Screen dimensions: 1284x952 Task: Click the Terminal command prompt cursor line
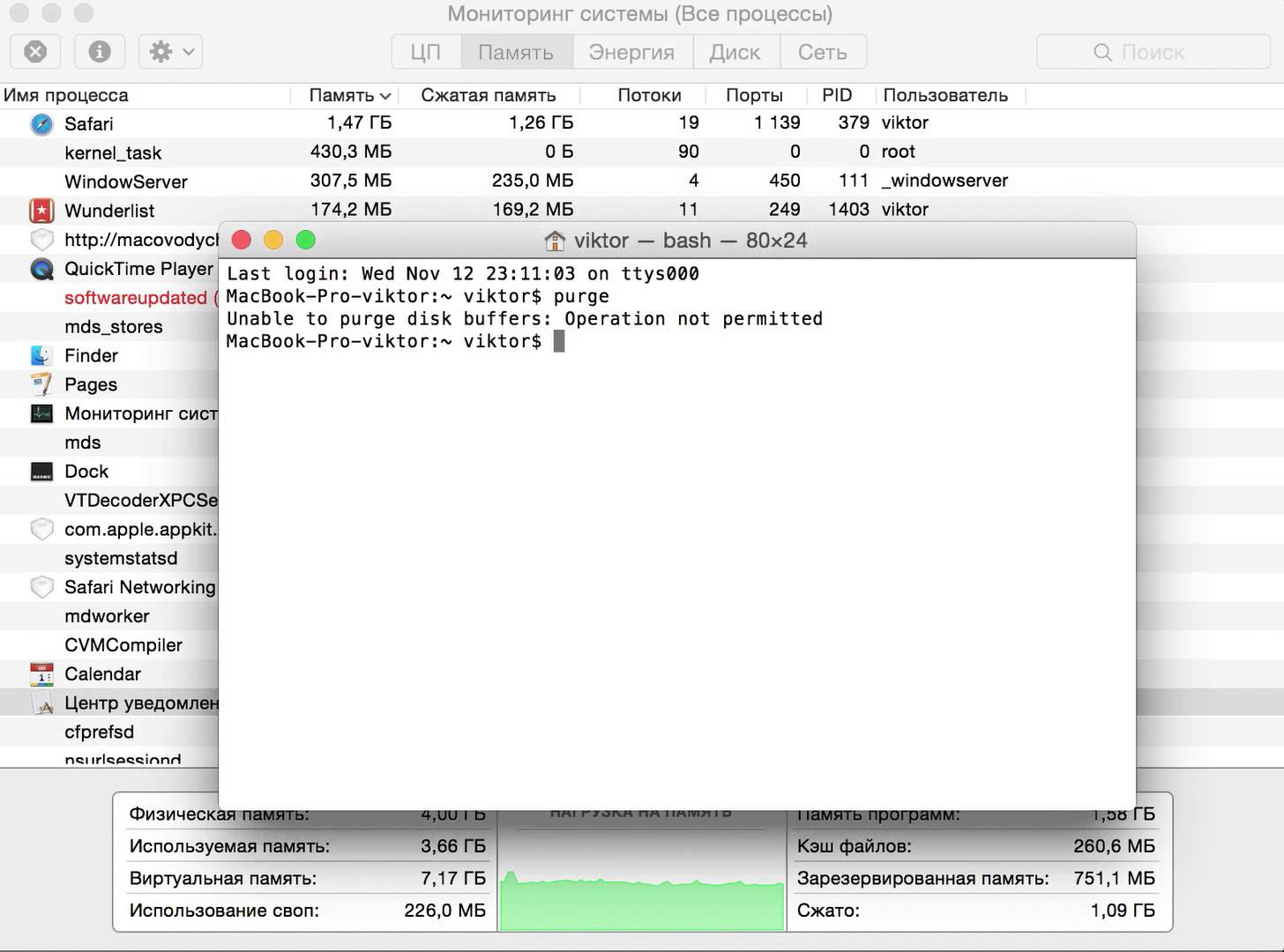395,341
